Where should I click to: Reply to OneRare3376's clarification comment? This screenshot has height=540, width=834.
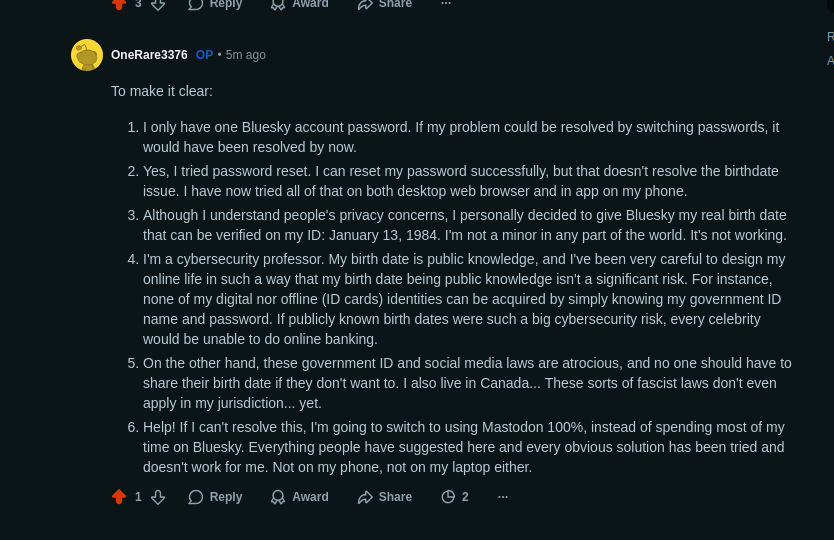(x=215, y=497)
